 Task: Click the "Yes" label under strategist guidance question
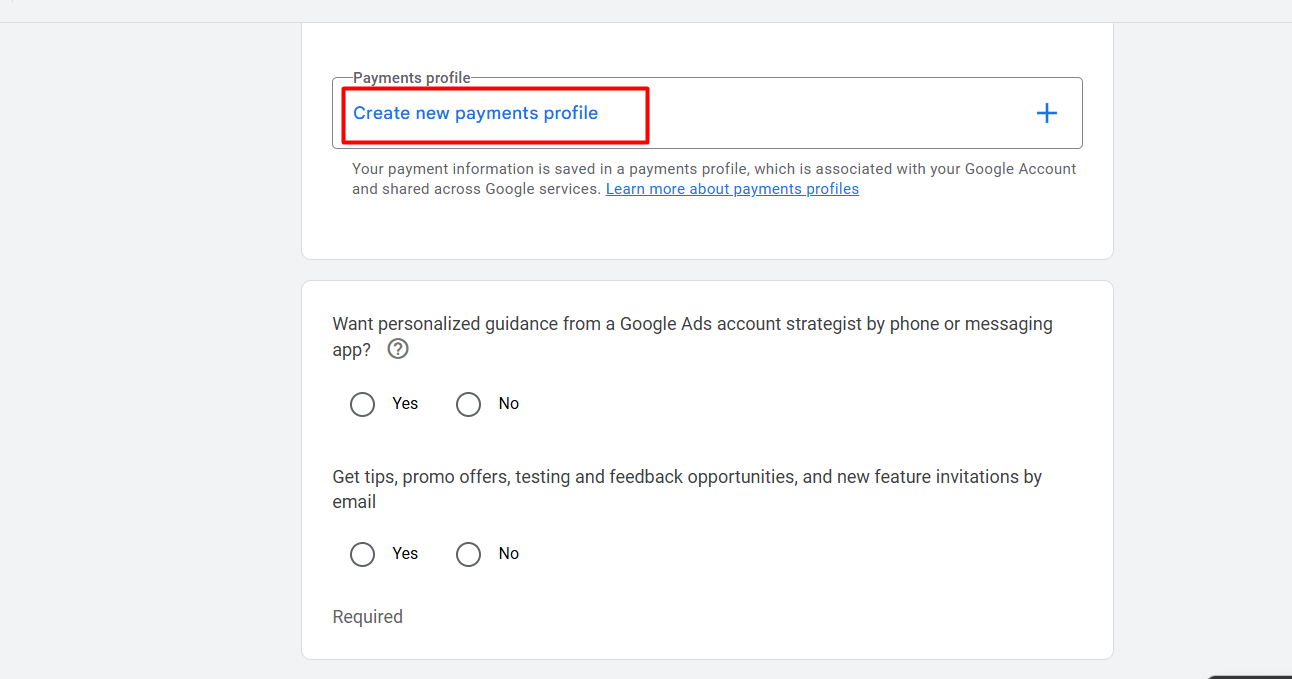[x=405, y=404]
